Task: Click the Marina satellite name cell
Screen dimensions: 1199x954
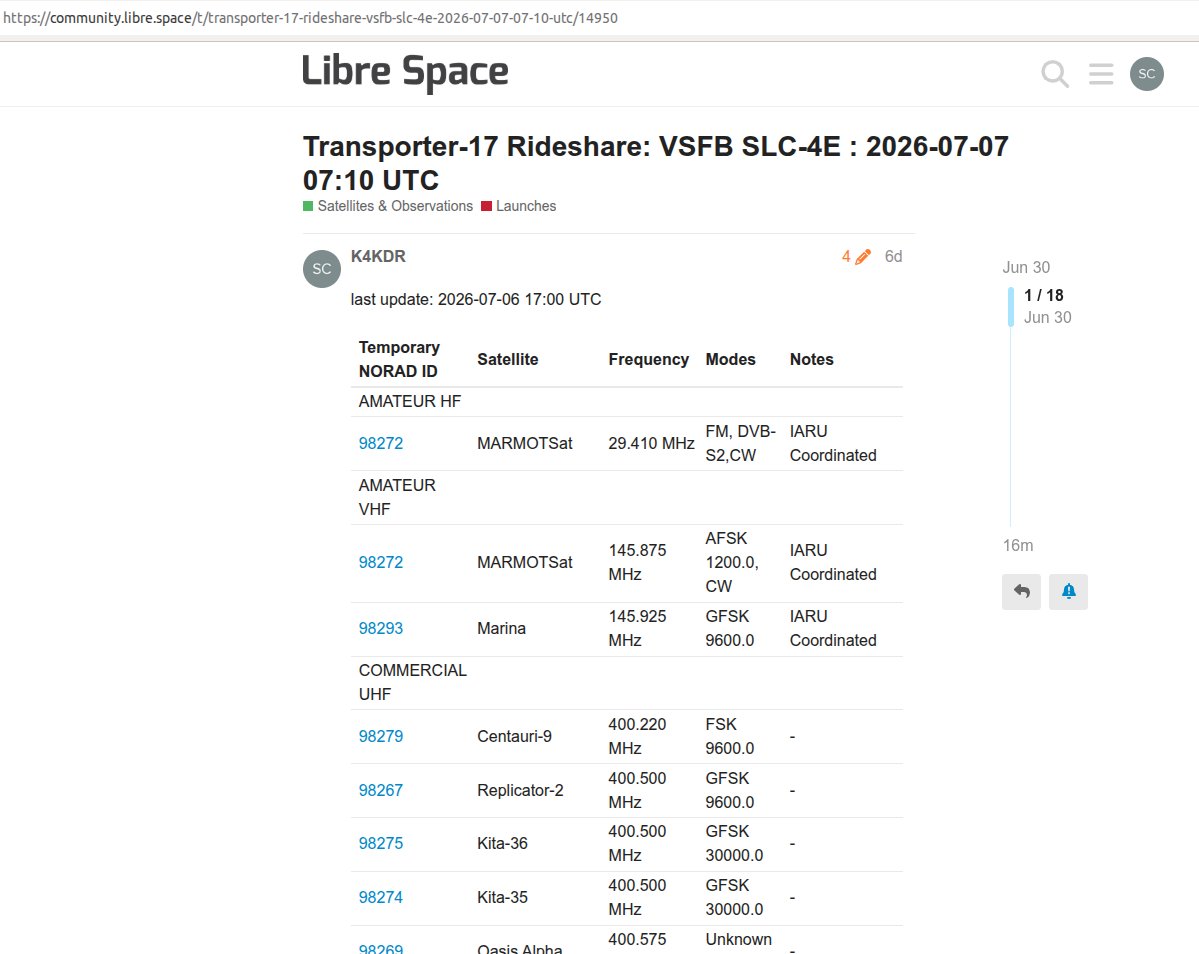Action: point(502,628)
